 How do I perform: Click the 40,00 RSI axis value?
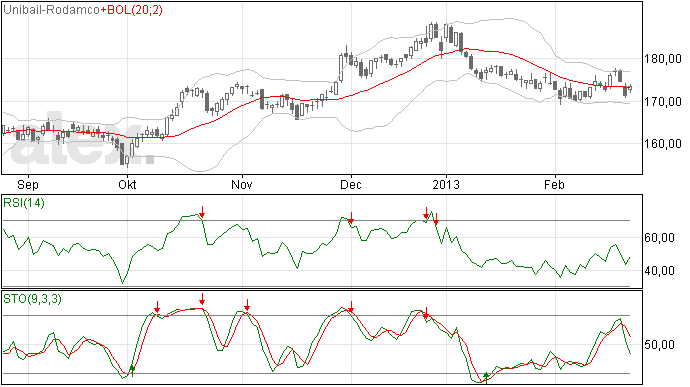pyautogui.click(x=659, y=271)
